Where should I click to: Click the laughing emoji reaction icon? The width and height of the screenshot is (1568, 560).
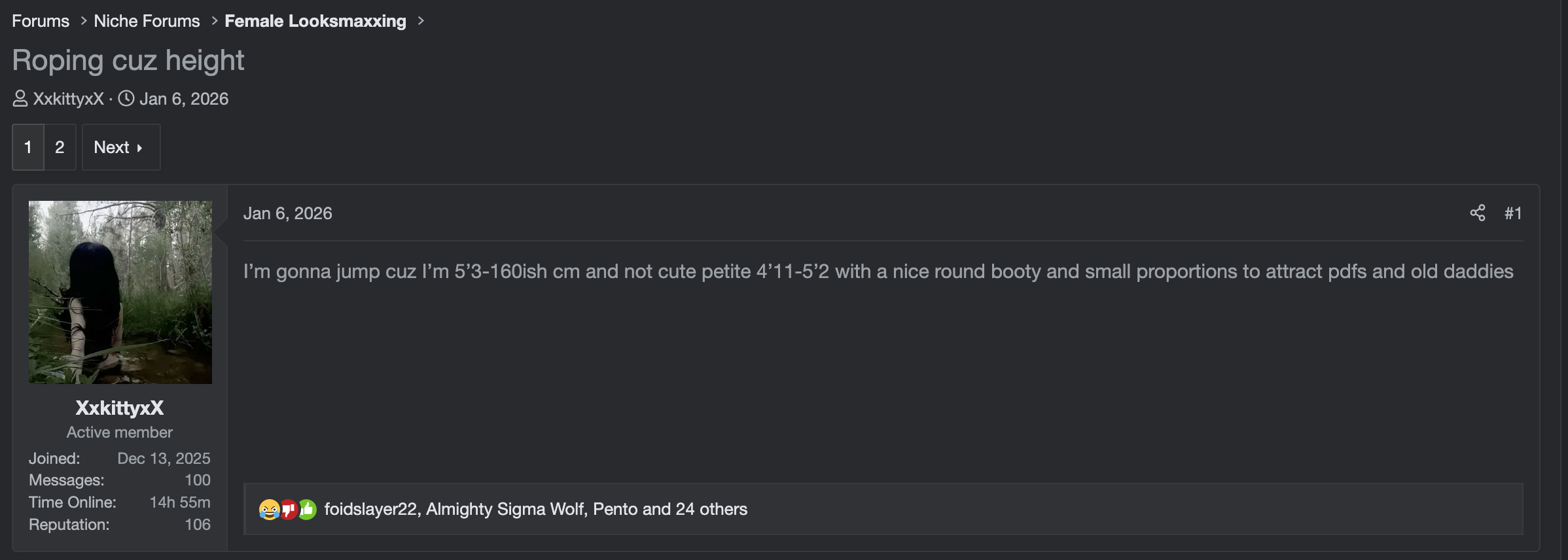(269, 509)
